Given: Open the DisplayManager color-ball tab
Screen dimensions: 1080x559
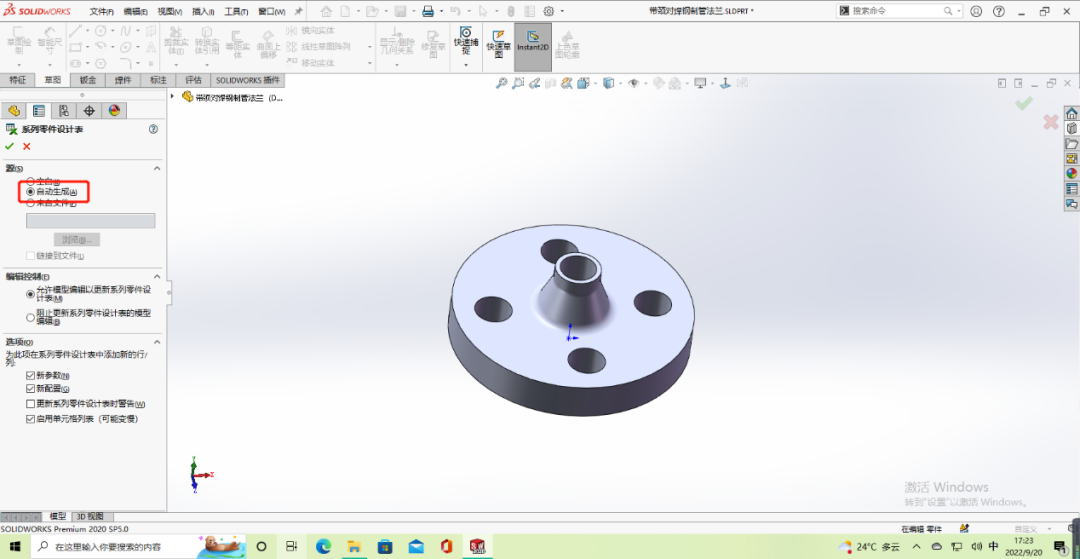Looking at the screenshot, I should pyautogui.click(x=114, y=111).
